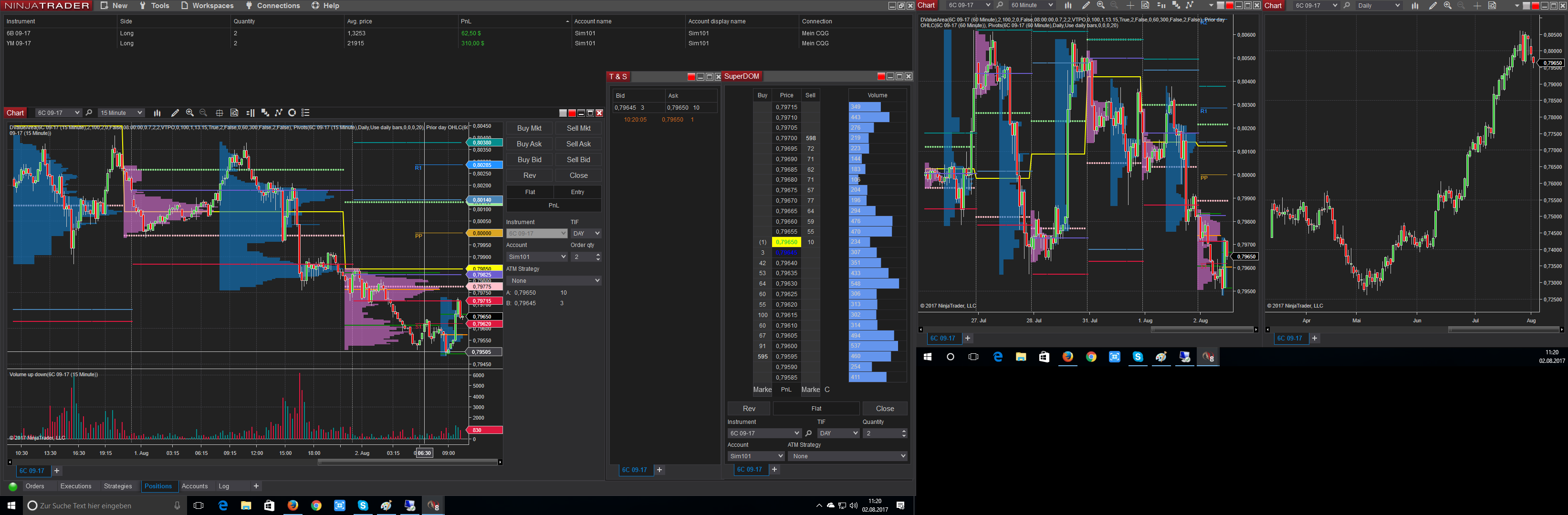Open TIF DAY dropdown in Chart Trader
The image size is (1568, 515).
click(585, 234)
